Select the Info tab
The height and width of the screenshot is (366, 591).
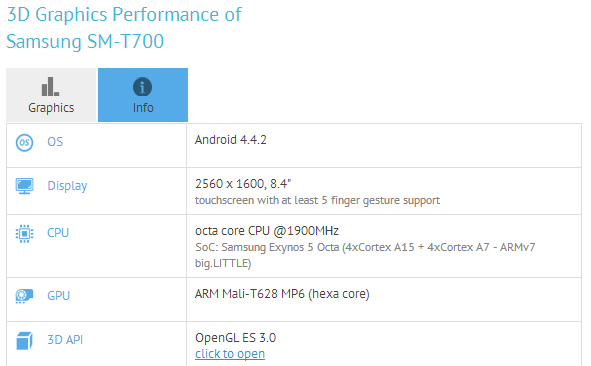point(143,95)
